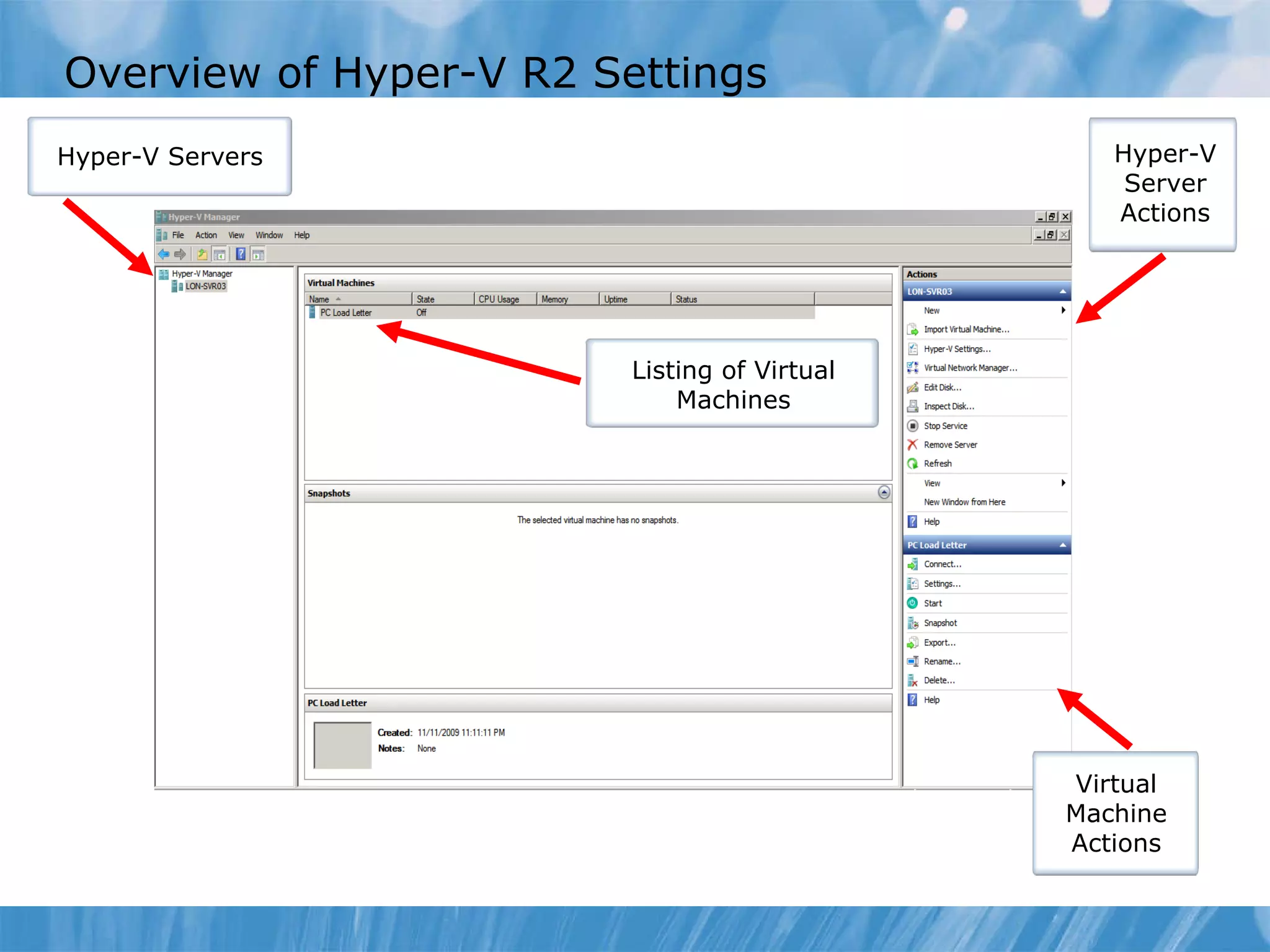Click the Rename... action label

pyautogui.click(x=942, y=662)
